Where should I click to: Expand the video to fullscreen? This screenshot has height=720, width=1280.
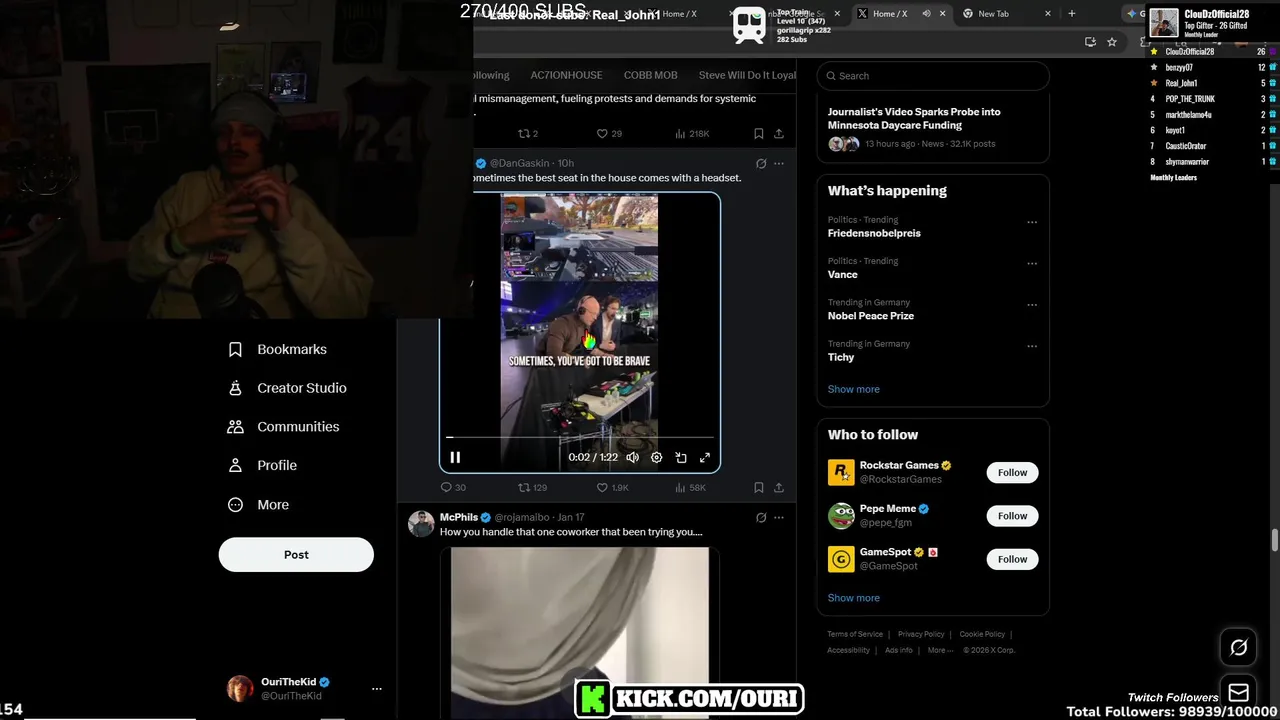705,457
